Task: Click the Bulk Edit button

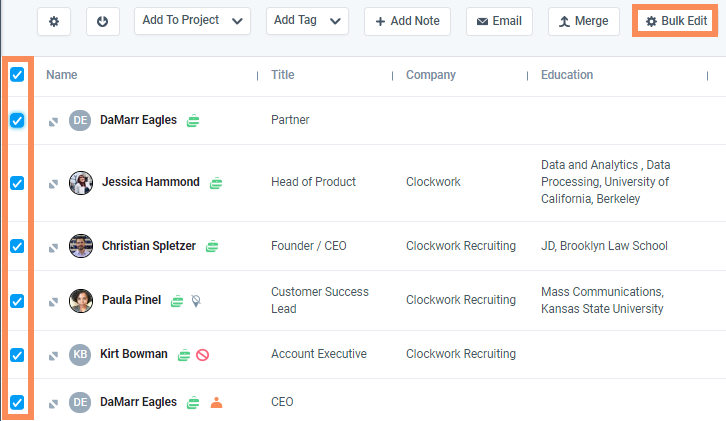Action: (677, 21)
